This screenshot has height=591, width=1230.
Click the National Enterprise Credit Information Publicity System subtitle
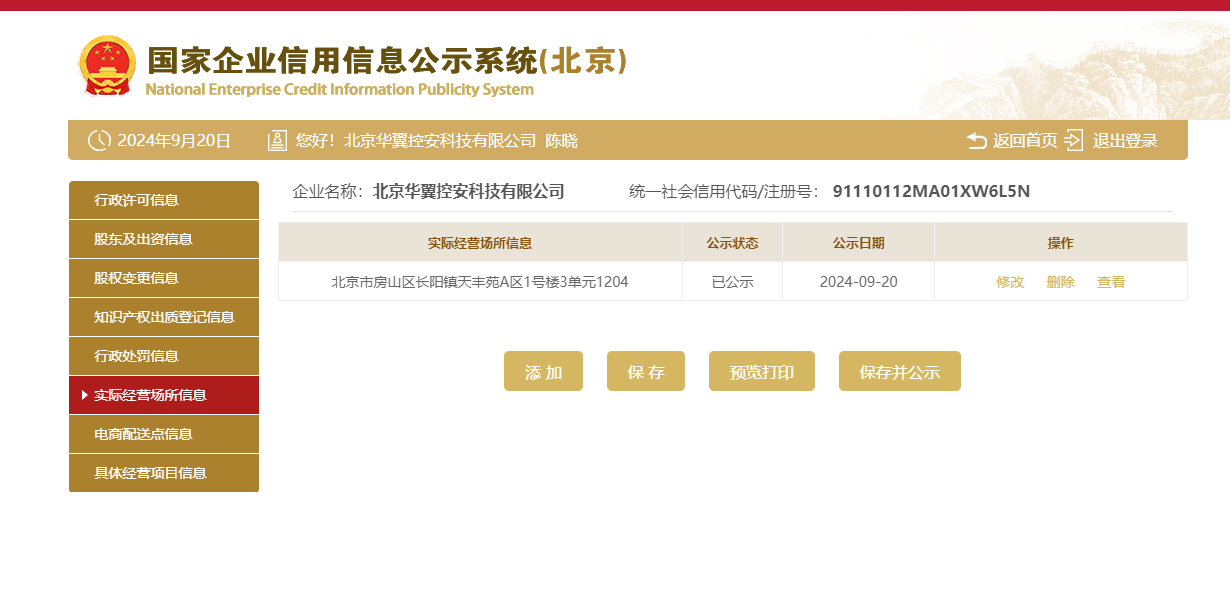pos(340,90)
